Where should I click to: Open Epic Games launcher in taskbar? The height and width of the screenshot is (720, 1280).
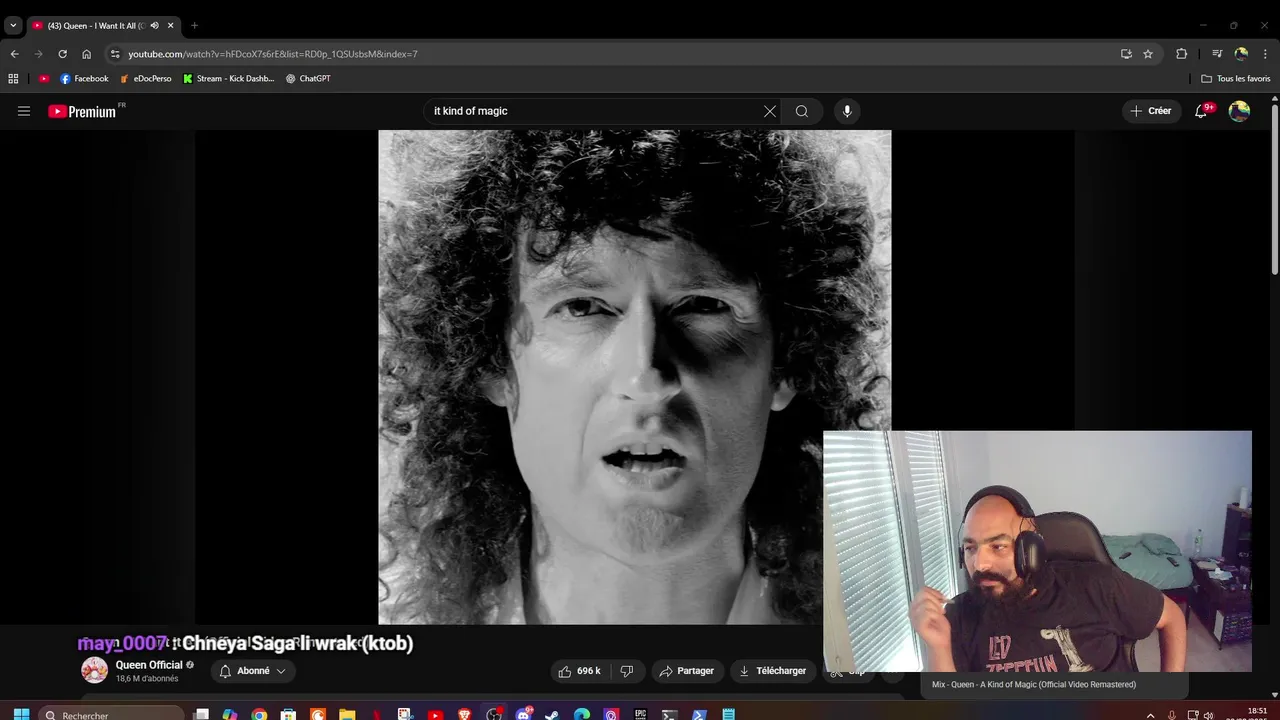click(640, 715)
